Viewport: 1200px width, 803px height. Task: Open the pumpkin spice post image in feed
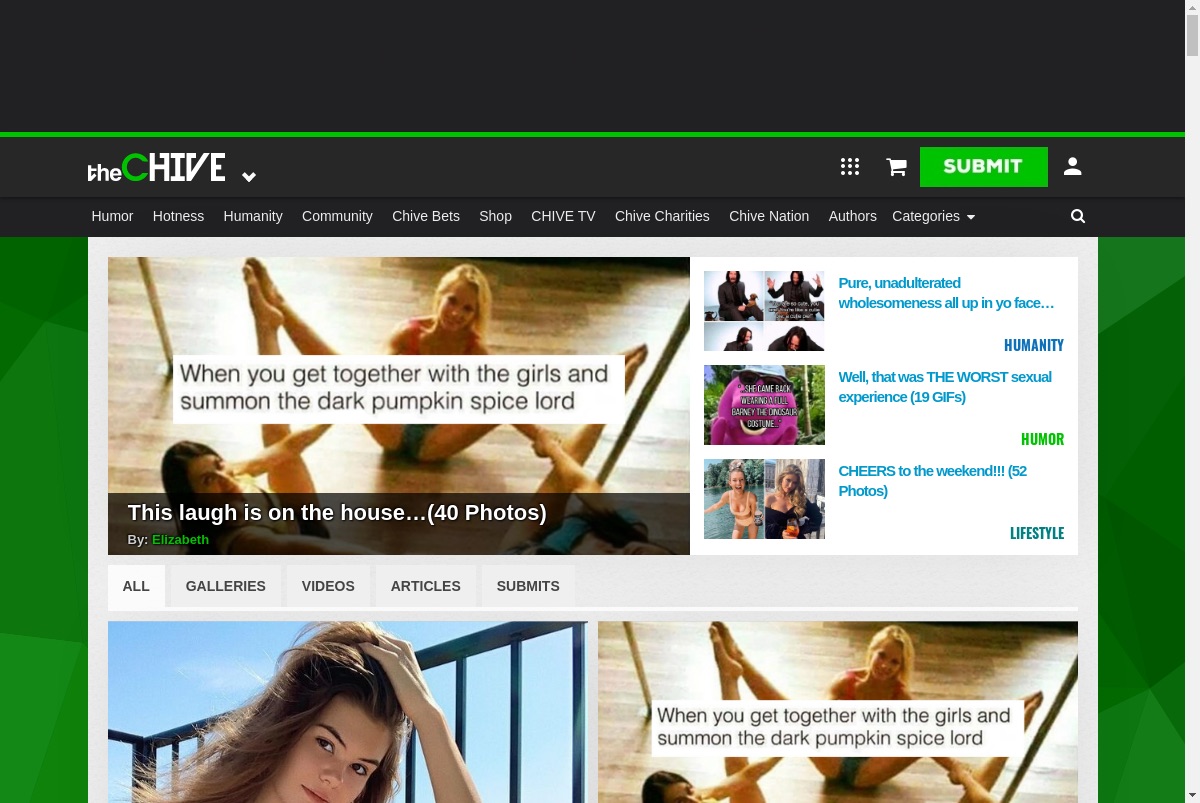(838, 712)
